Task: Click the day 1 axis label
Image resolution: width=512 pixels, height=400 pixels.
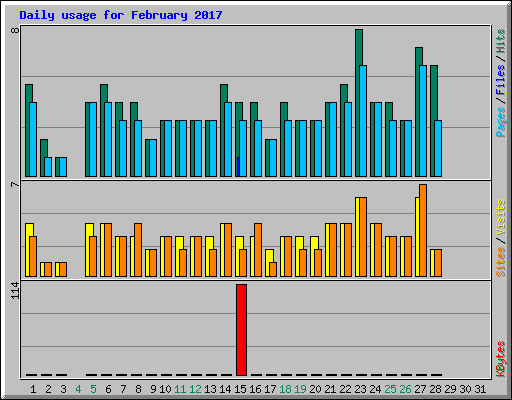Action: click(x=33, y=389)
